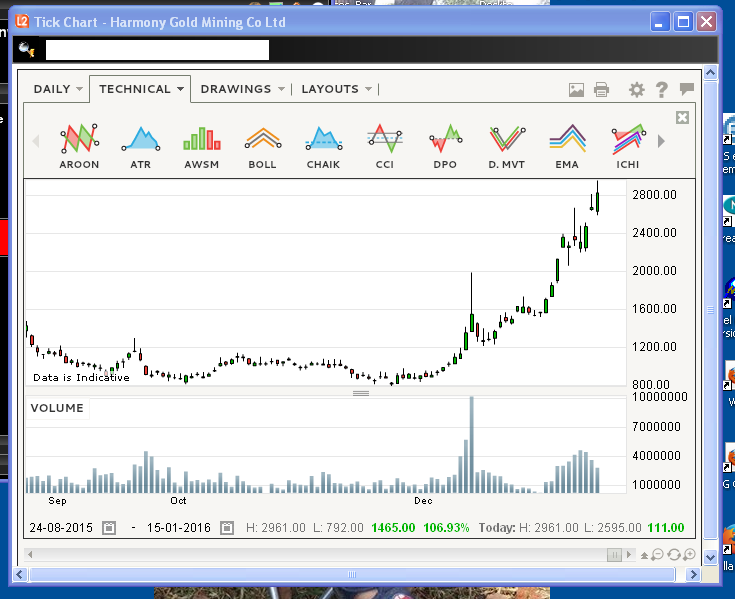
Task: Open the help question mark
Action: point(661,90)
